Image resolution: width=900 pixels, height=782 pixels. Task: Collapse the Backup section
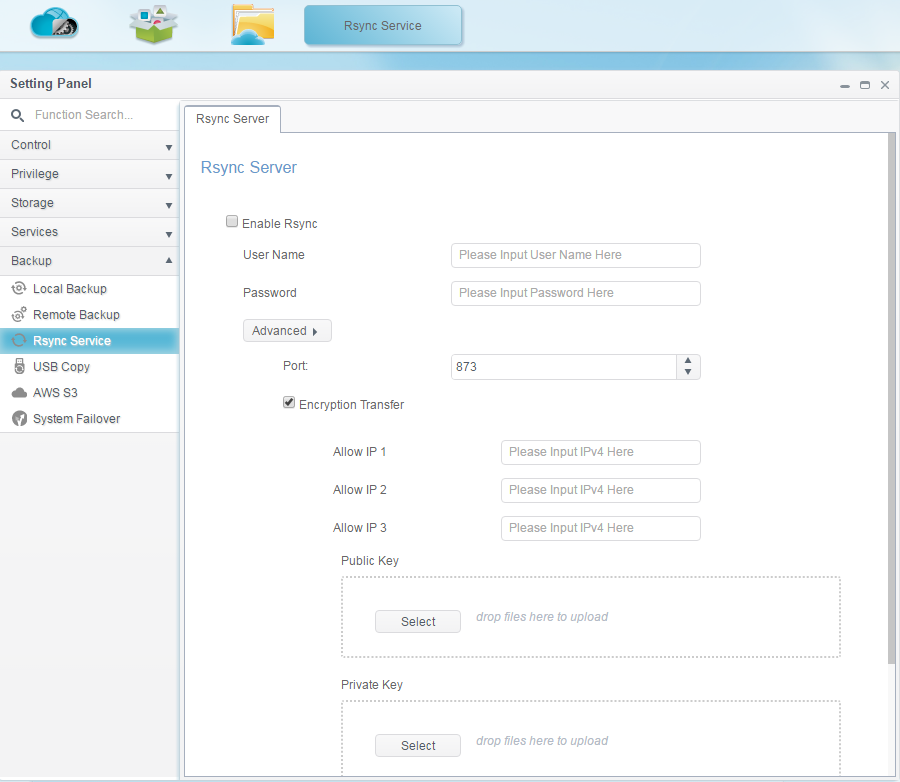[89, 261]
